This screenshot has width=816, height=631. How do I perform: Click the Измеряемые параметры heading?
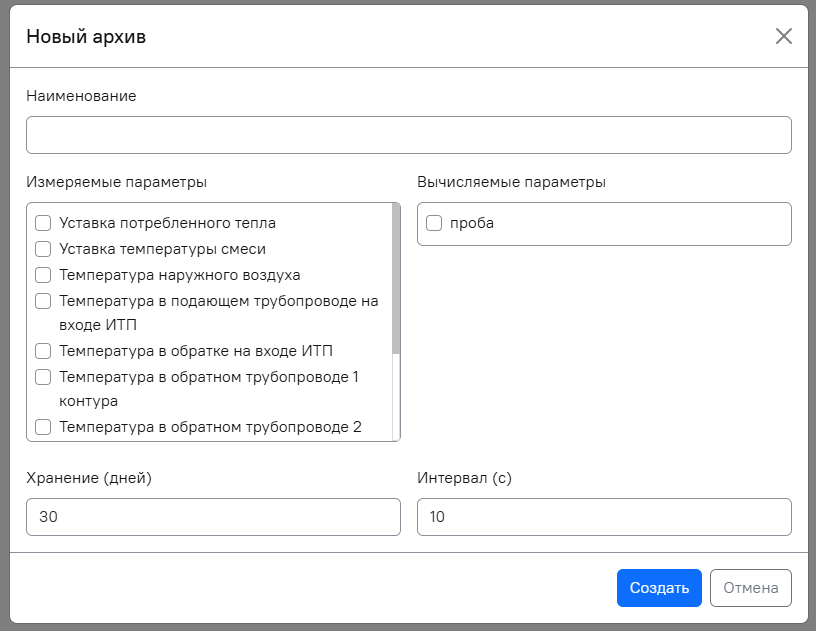click(x=117, y=182)
